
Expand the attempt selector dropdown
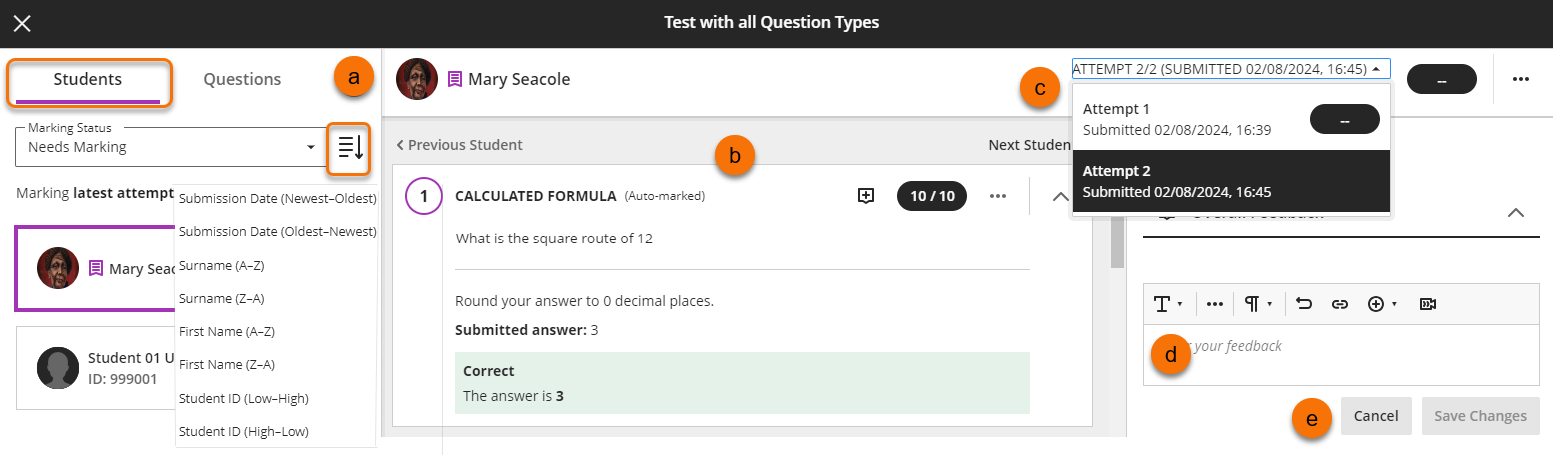pyautogui.click(x=1230, y=69)
